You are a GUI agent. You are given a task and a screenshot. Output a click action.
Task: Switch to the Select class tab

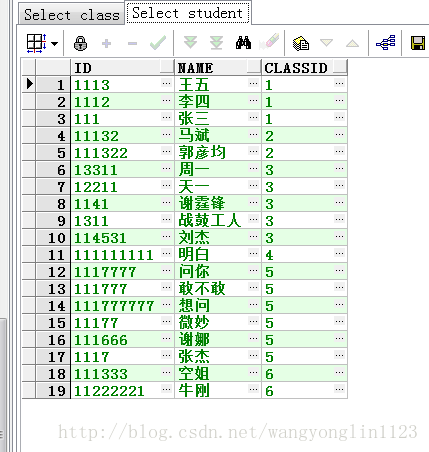tap(72, 15)
